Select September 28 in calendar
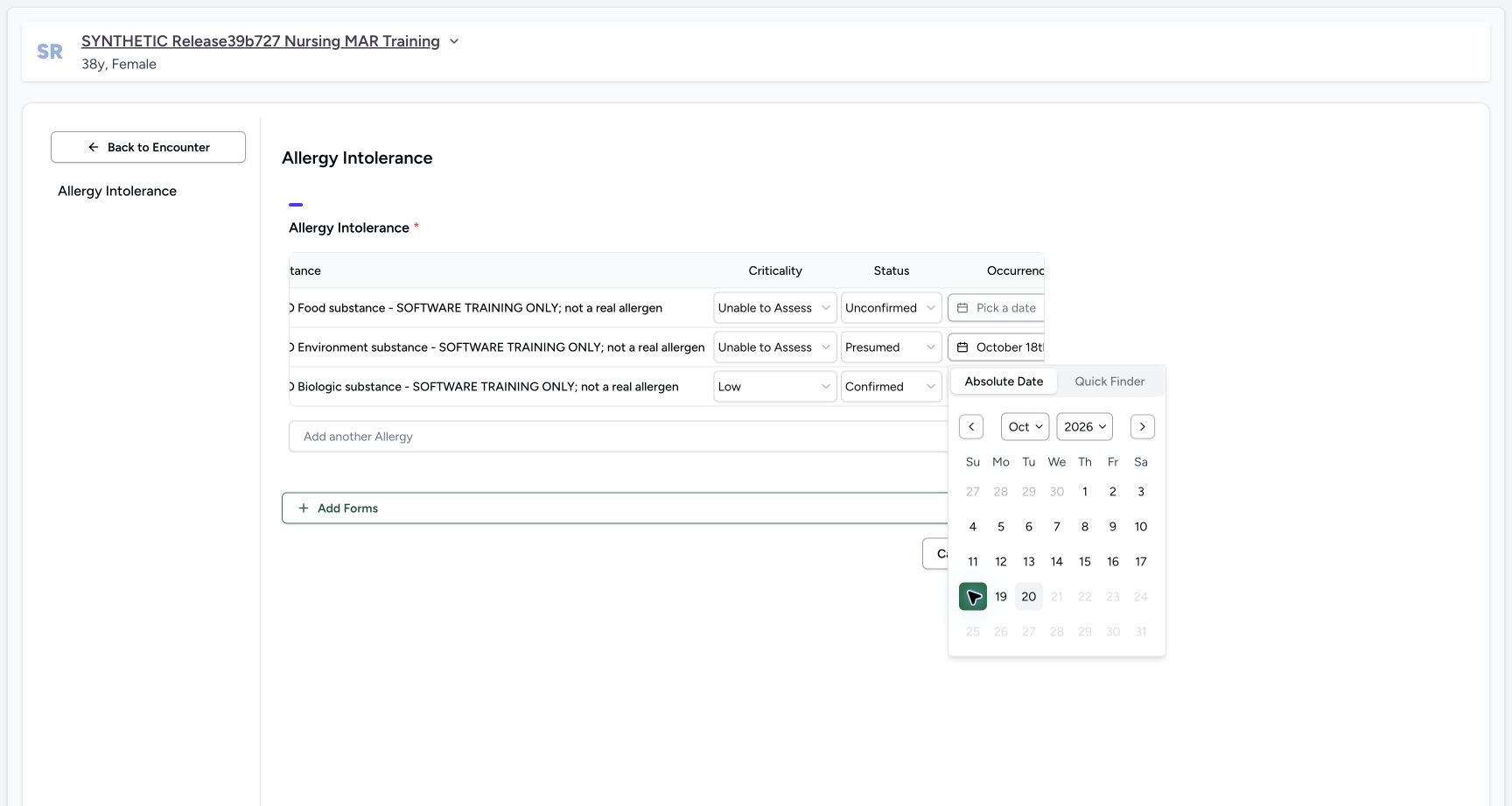The height and width of the screenshot is (806, 1512). tap(1001, 492)
